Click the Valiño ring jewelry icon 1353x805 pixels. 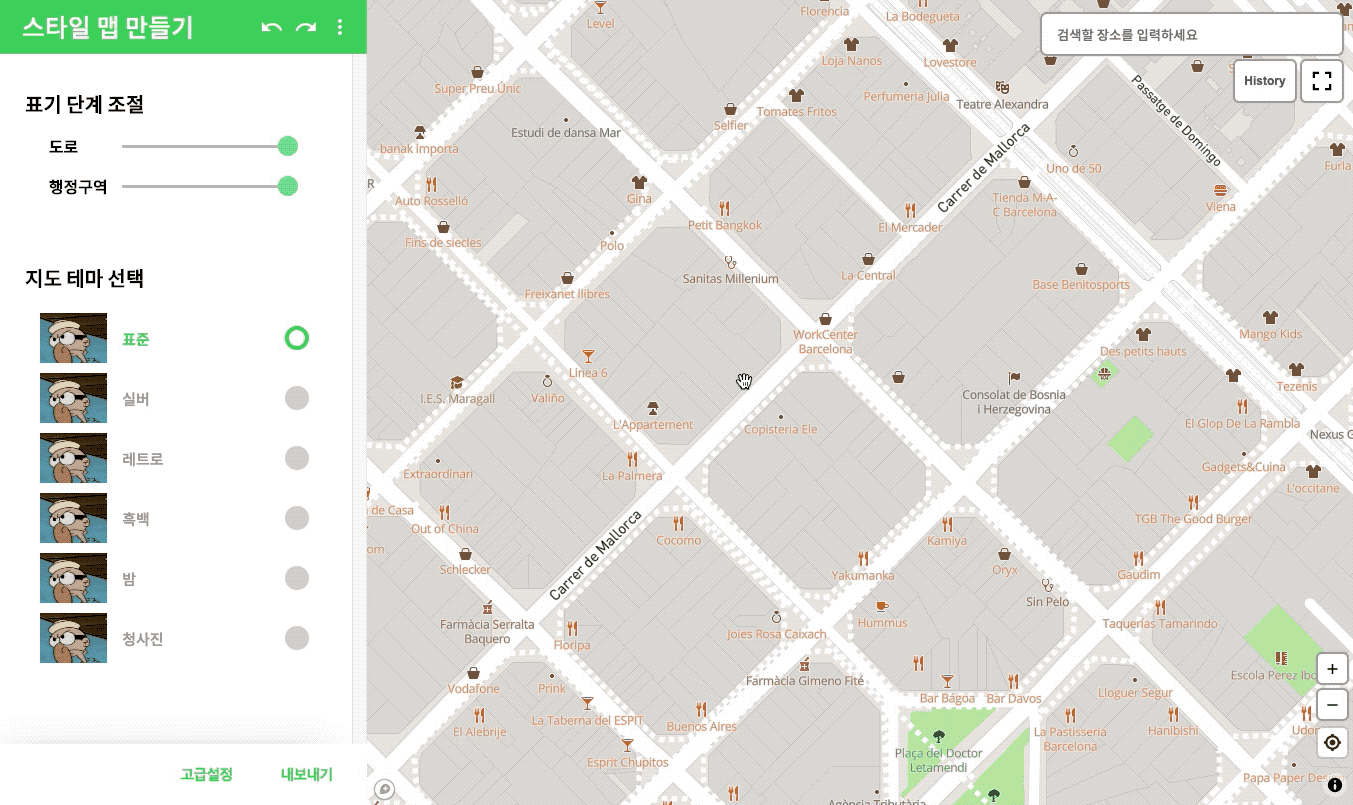pyautogui.click(x=547, y=381)
